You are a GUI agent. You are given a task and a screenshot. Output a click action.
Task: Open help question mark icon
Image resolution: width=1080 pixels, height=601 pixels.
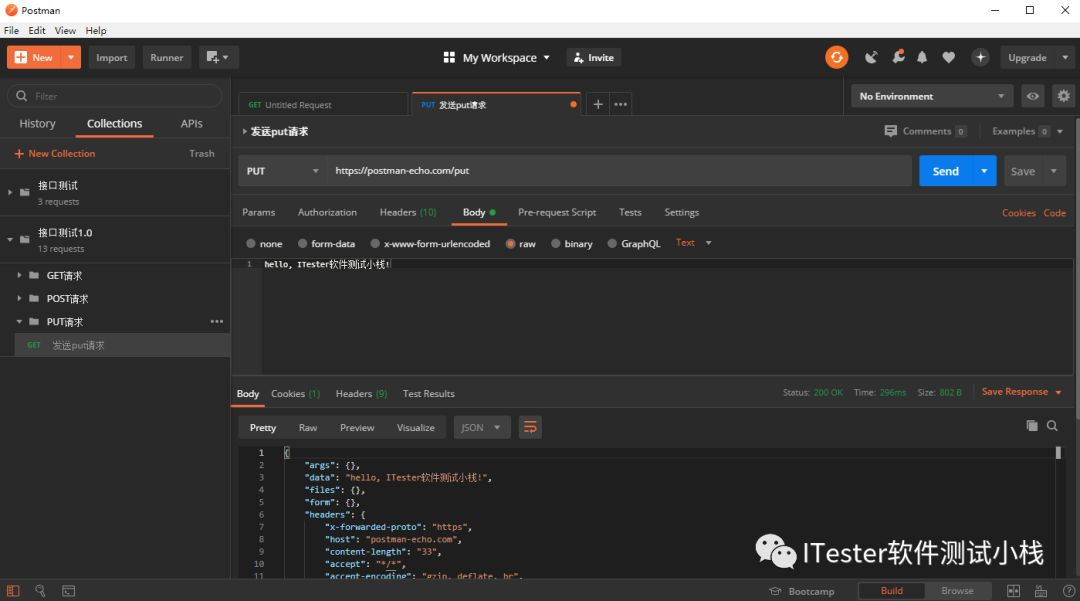click(1068, 591)
